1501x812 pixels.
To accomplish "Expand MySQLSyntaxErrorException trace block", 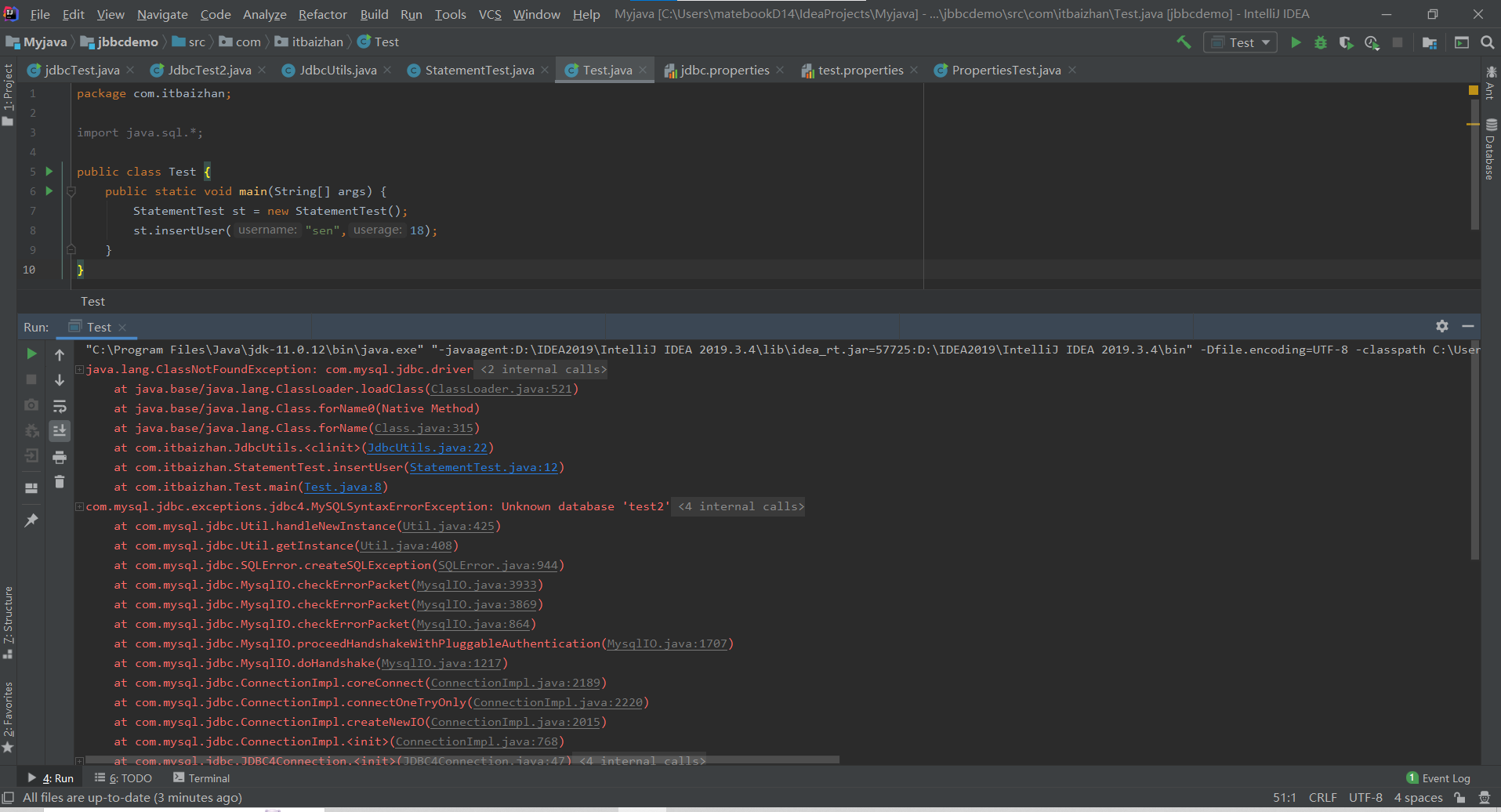I will coord(80,506).
